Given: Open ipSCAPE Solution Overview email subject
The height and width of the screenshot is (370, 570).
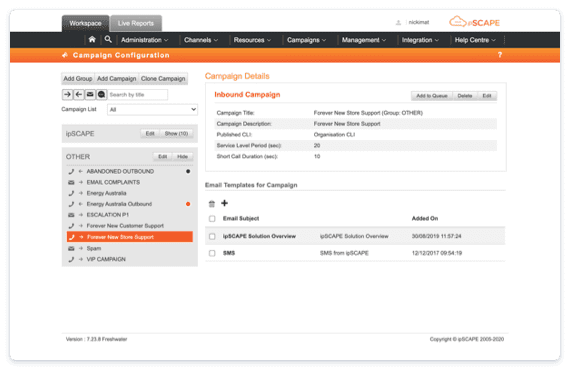Looking at the screenshot, I should [259, 236].
